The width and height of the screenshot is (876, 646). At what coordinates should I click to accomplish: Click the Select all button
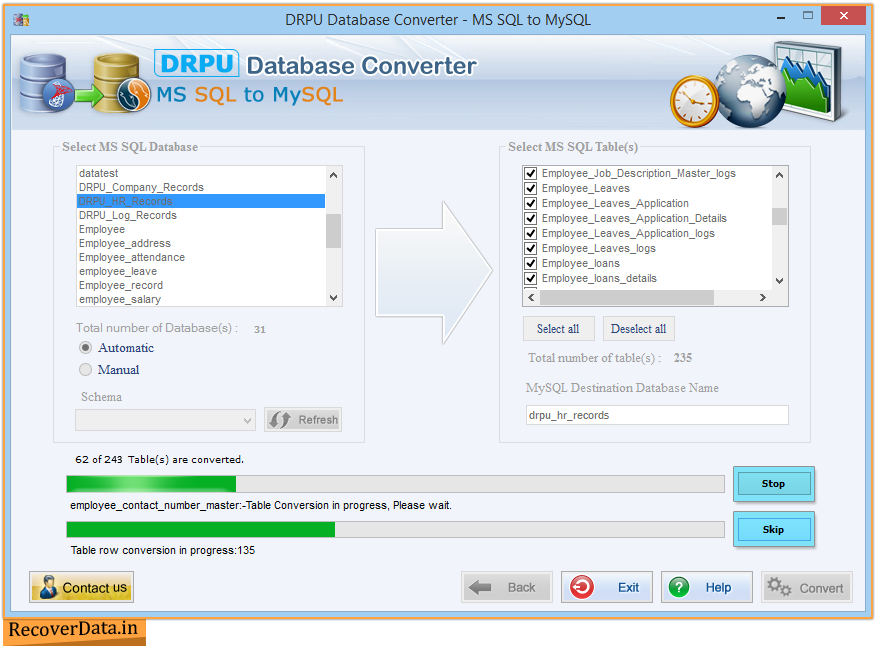[x=559, y=329]
